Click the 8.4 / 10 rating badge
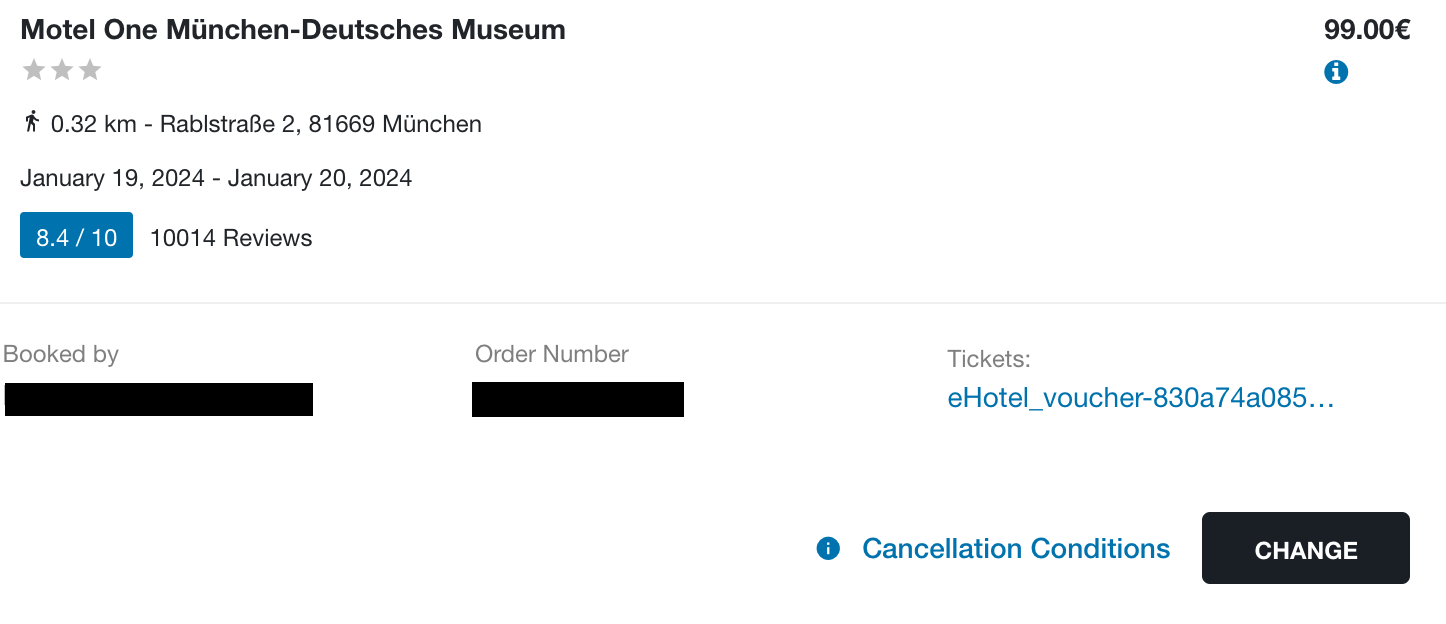 coord(76,235)
